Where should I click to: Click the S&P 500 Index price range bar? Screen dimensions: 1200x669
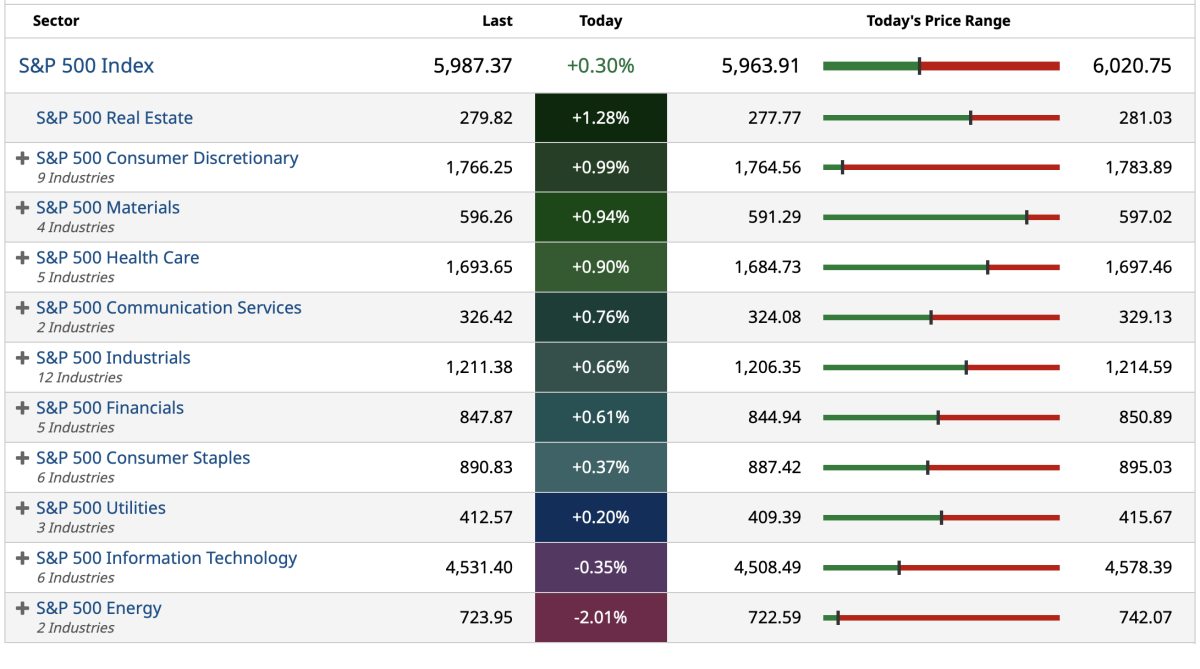coord(940,66)
